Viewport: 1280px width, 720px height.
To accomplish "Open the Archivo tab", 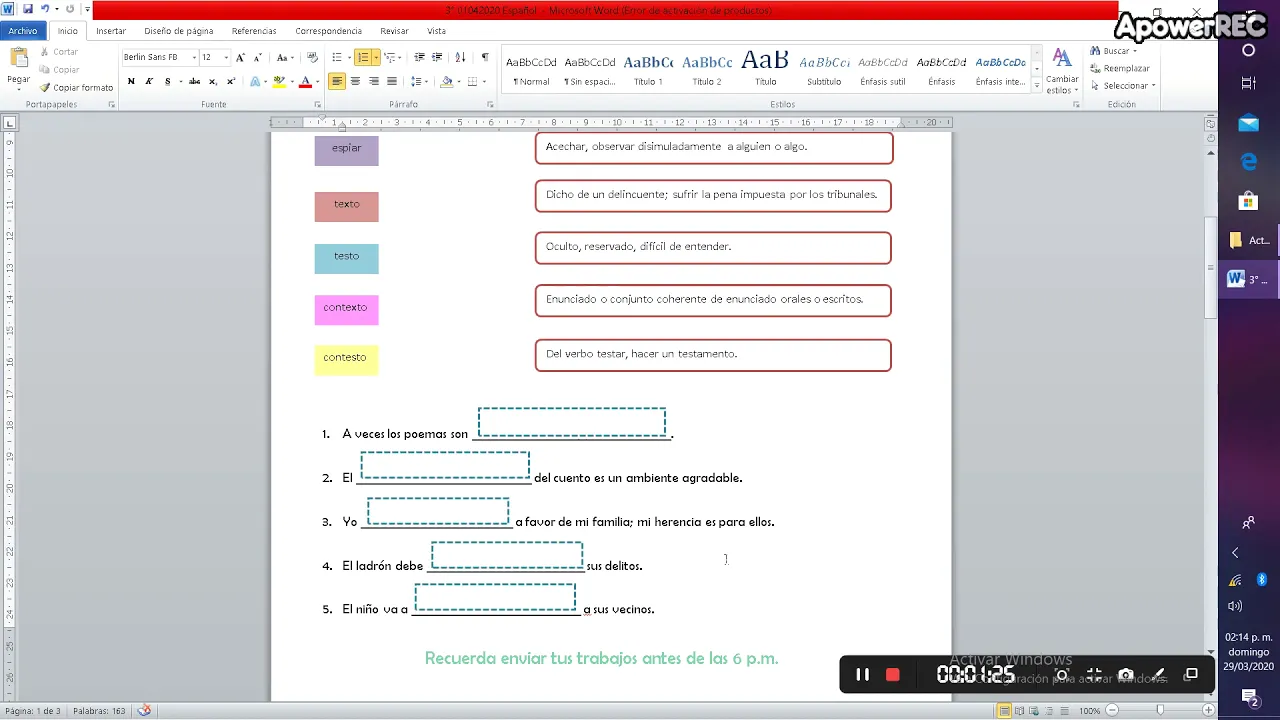I will (22, 31).
